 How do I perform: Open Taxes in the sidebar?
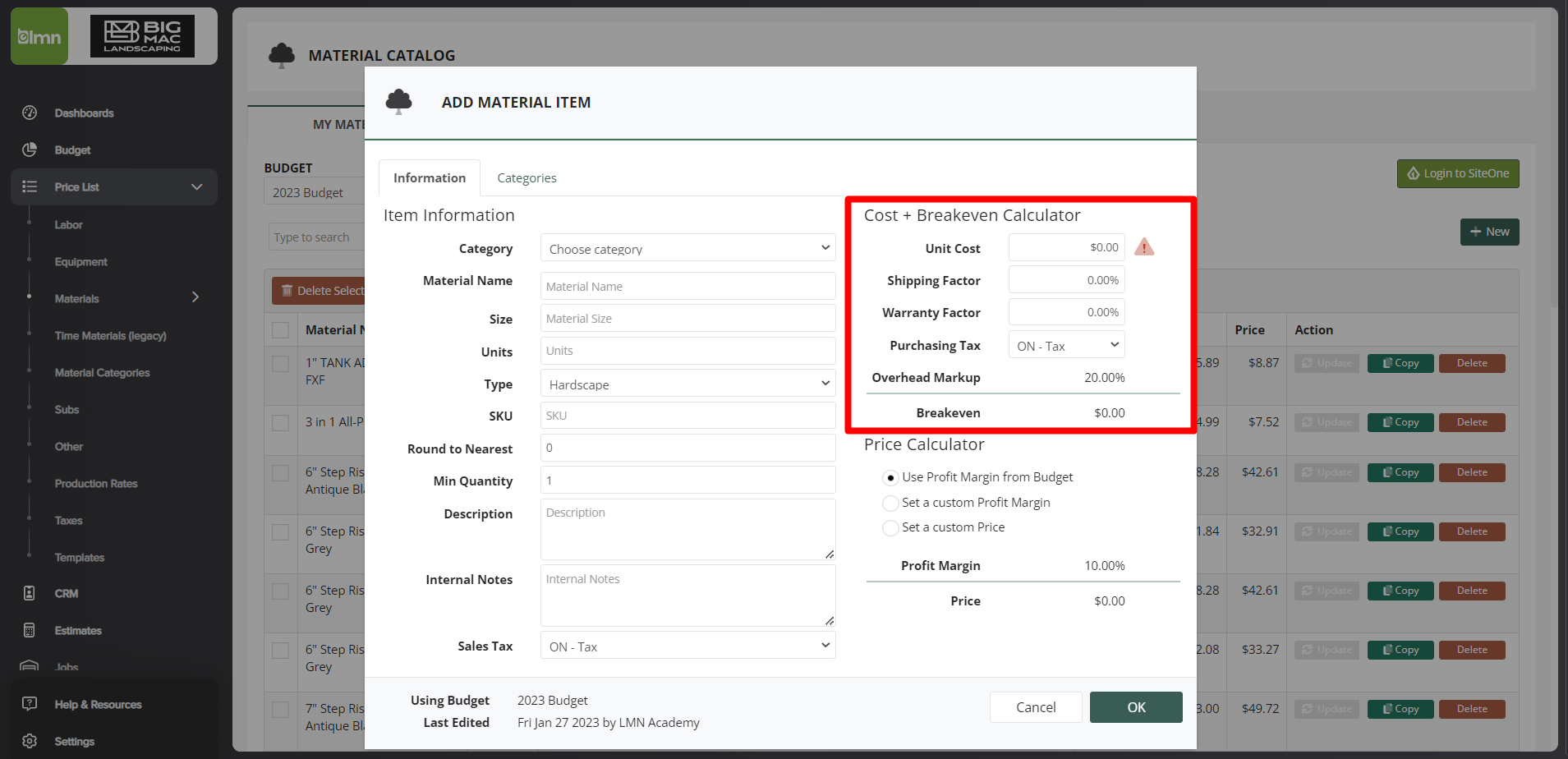(68, 520)
